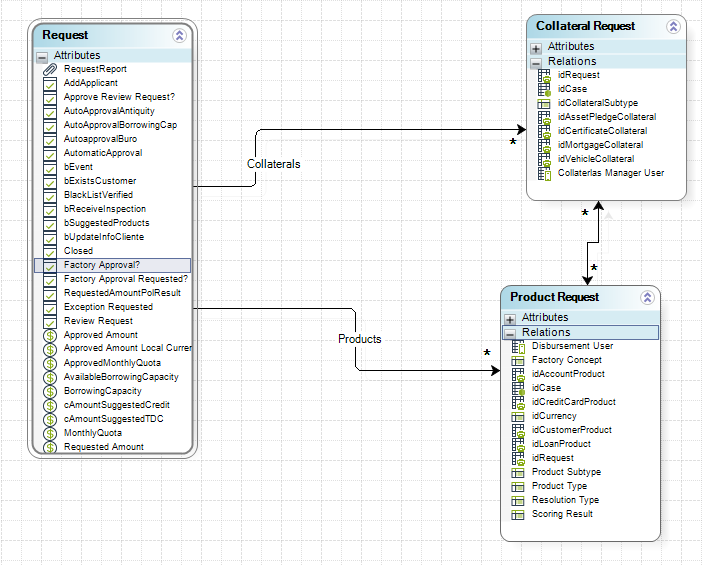Click the checkbox icon beside BlackListVerified

50,195
